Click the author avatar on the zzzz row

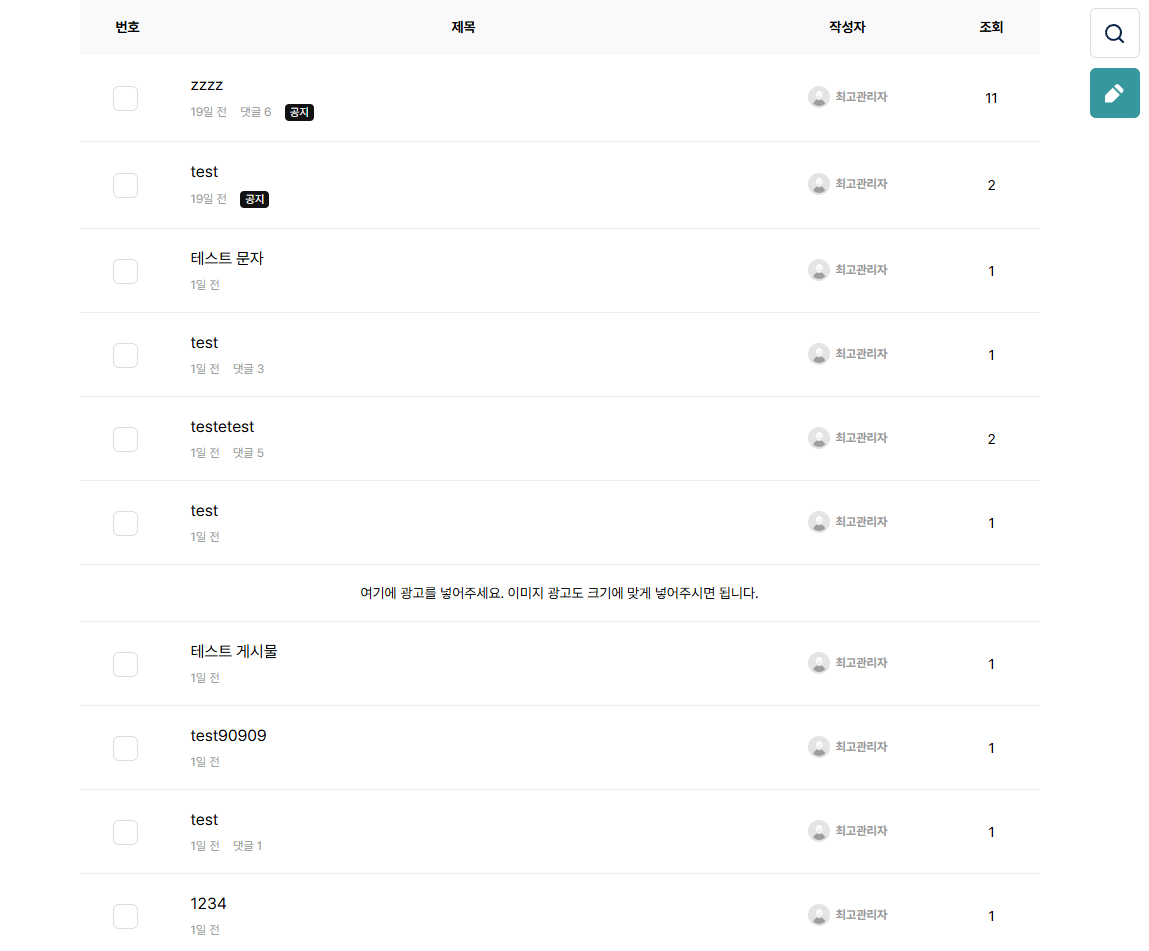pos(819,97)
